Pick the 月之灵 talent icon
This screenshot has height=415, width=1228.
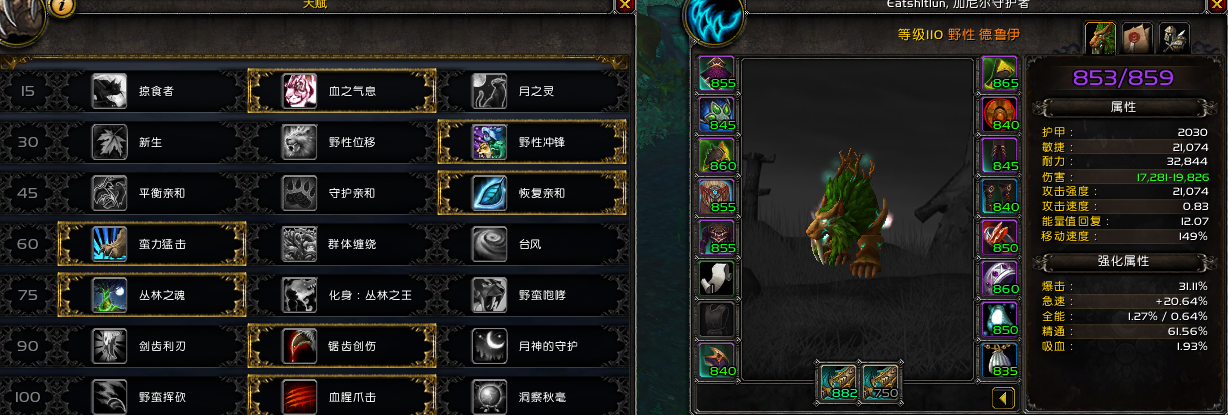pos(489,91)
